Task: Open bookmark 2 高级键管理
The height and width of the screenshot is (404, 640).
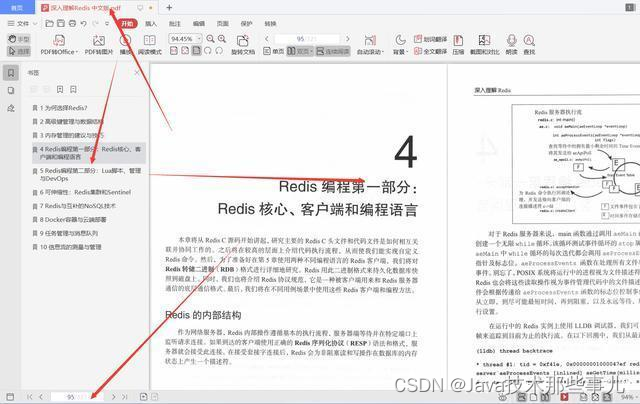Action: pos(68,122)
